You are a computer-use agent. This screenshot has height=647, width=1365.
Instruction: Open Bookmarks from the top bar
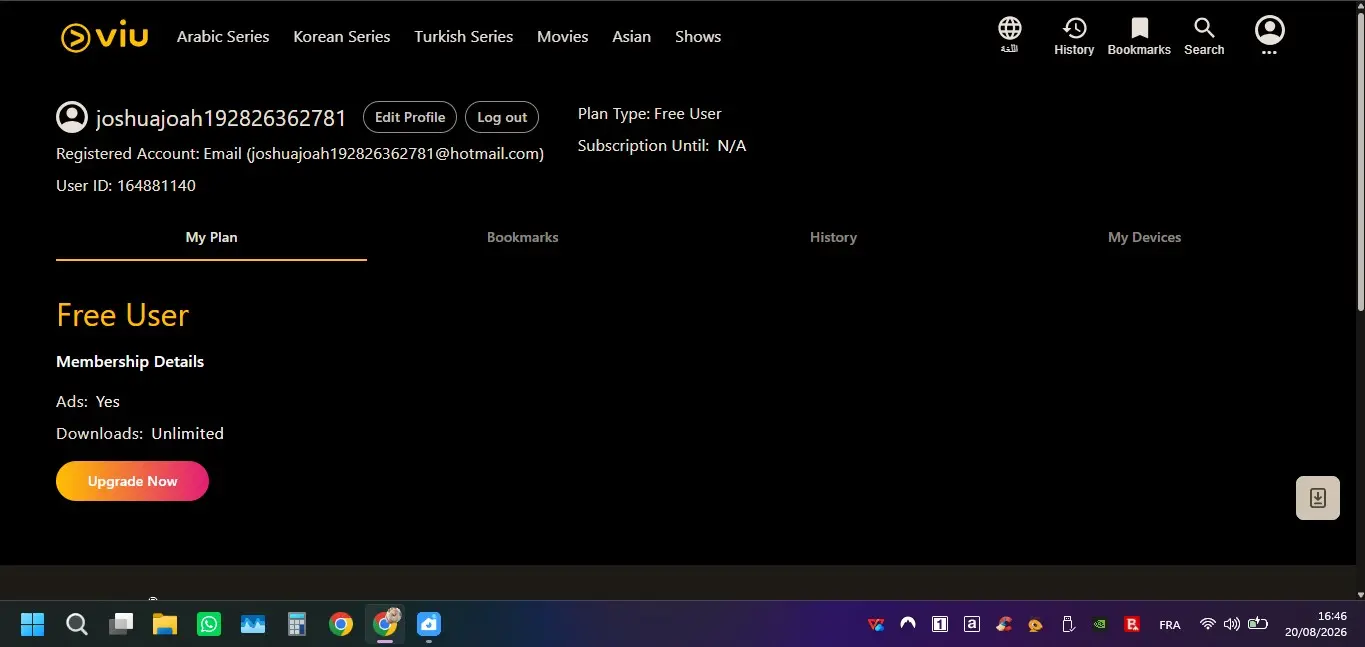[1139, 36]
